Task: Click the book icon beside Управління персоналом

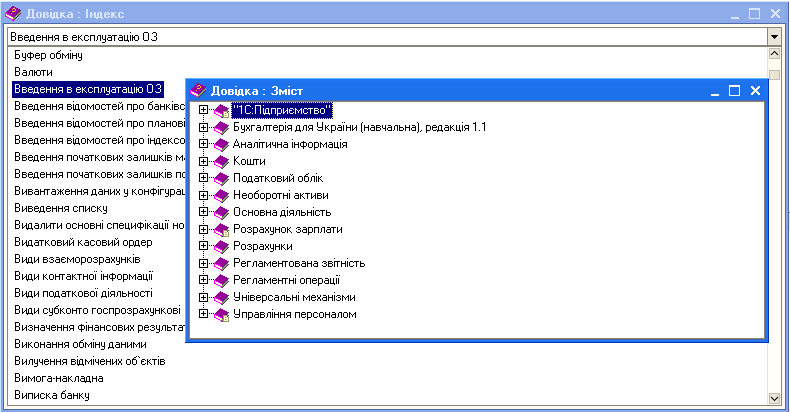Action: (222, 315)
